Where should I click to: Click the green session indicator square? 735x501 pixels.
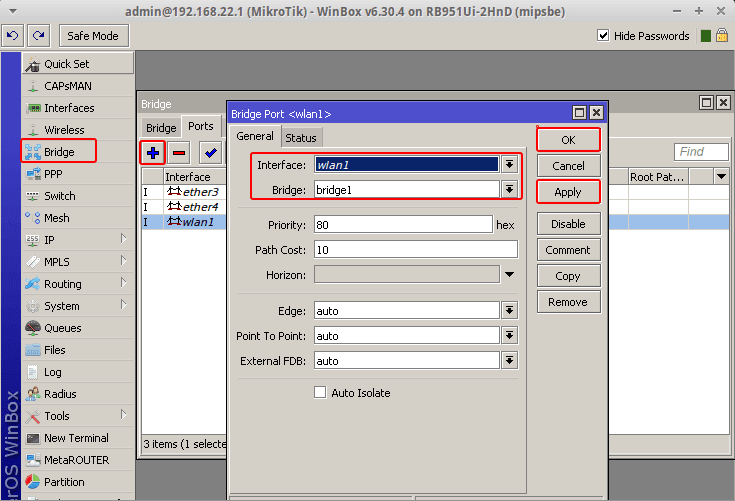tap(705, 36)
